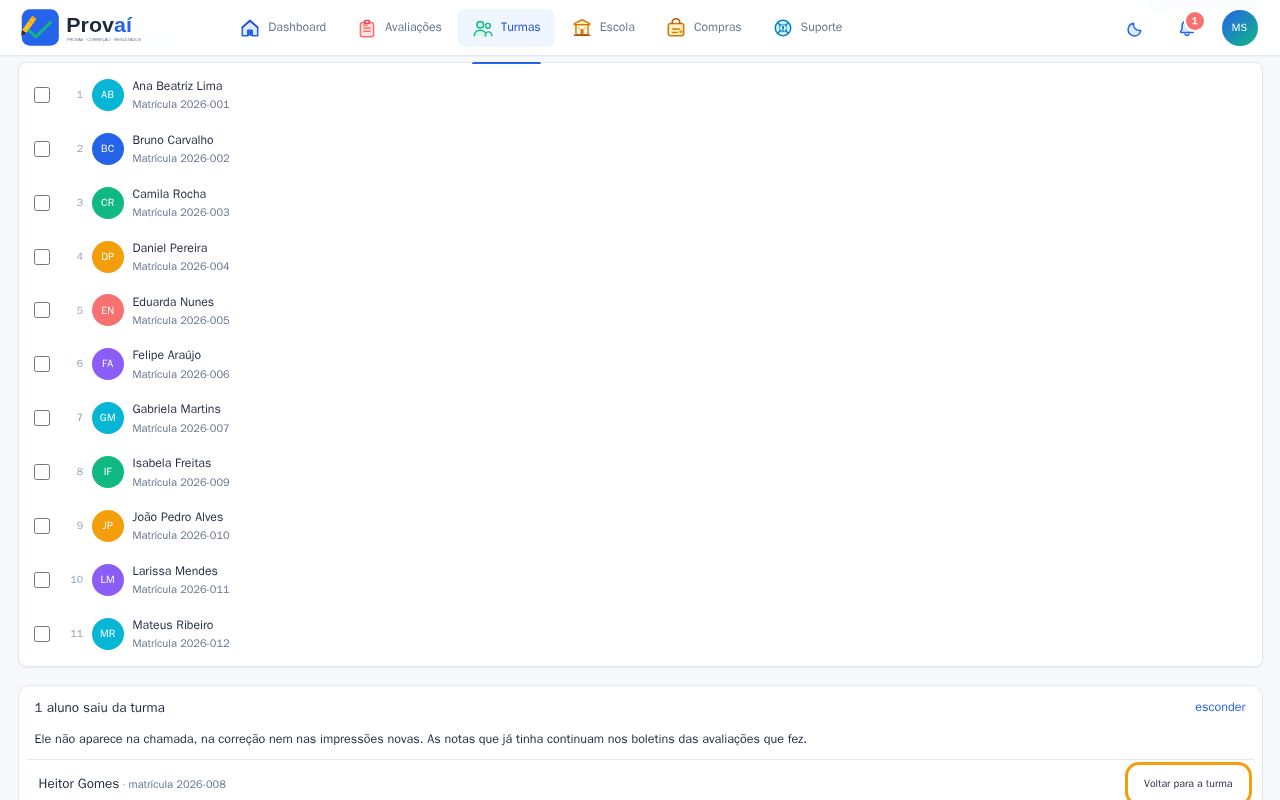Open the Suporte menu item
1280x800 pixels.
(808, 28)
